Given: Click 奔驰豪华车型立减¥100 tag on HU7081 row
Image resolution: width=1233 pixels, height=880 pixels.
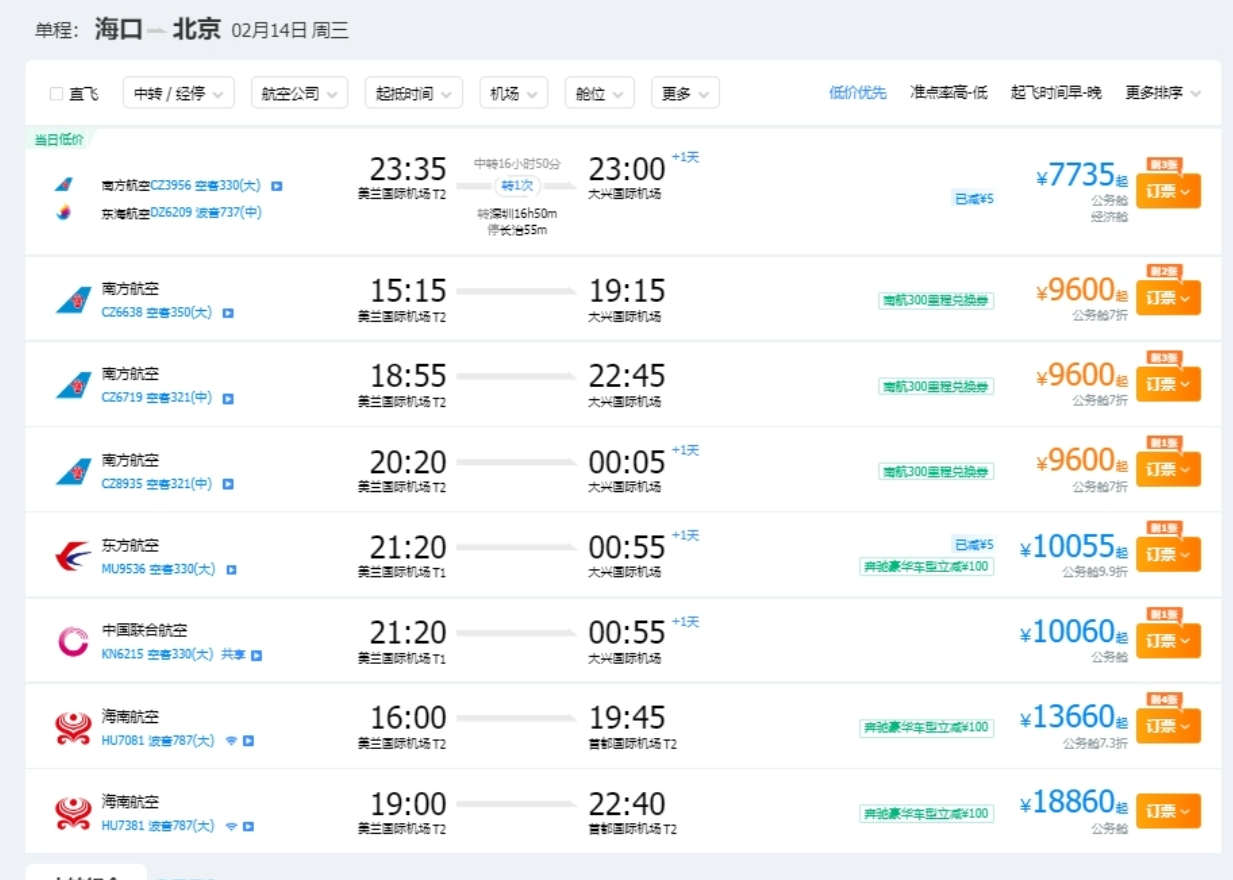Looking at the screenshot, I should 926,728.
